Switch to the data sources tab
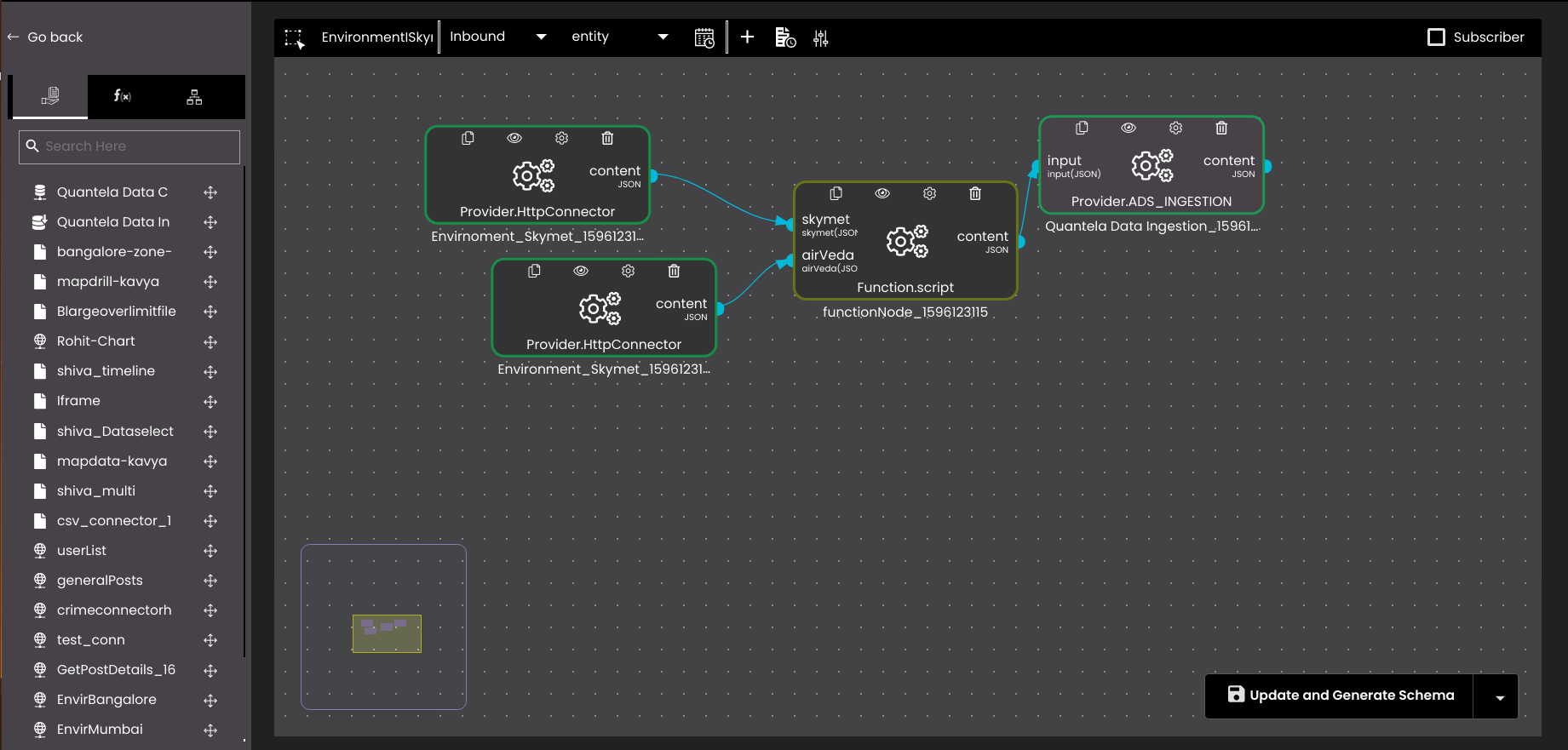Image resolution: width=1568 pixels, height=750 pixels. 49,96
